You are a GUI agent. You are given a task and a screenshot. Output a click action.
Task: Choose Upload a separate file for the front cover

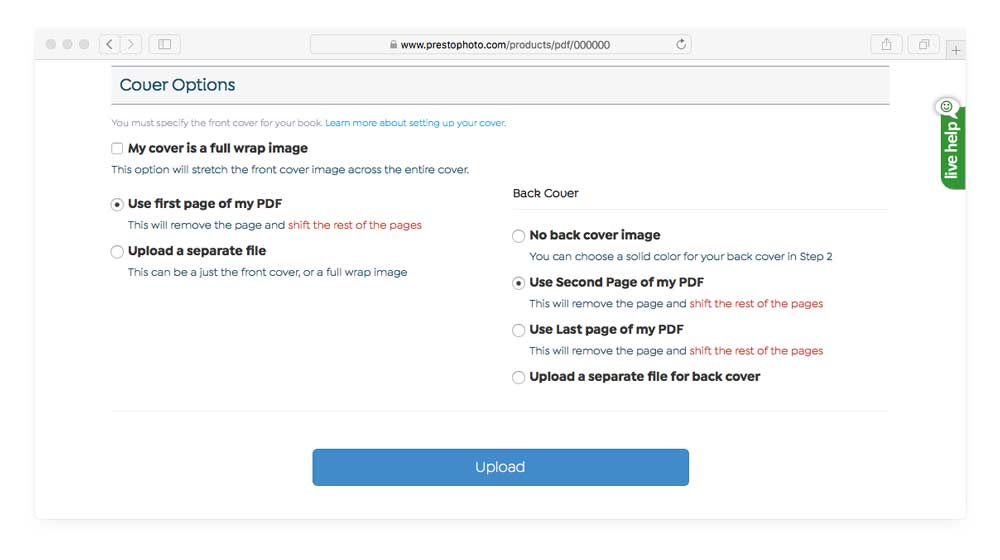coord(117,251)
